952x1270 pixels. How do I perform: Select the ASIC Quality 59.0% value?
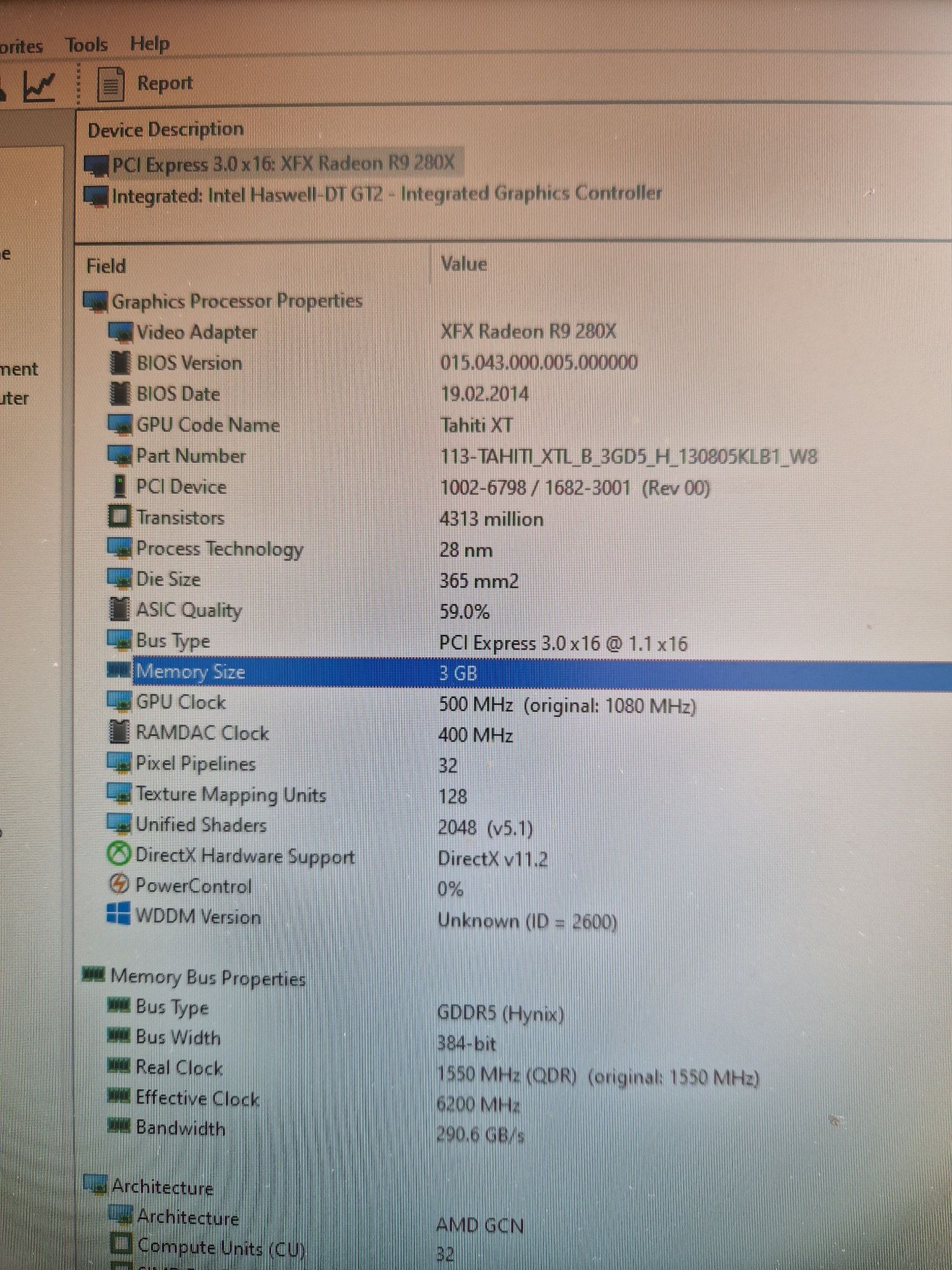(x=465, y=612)
